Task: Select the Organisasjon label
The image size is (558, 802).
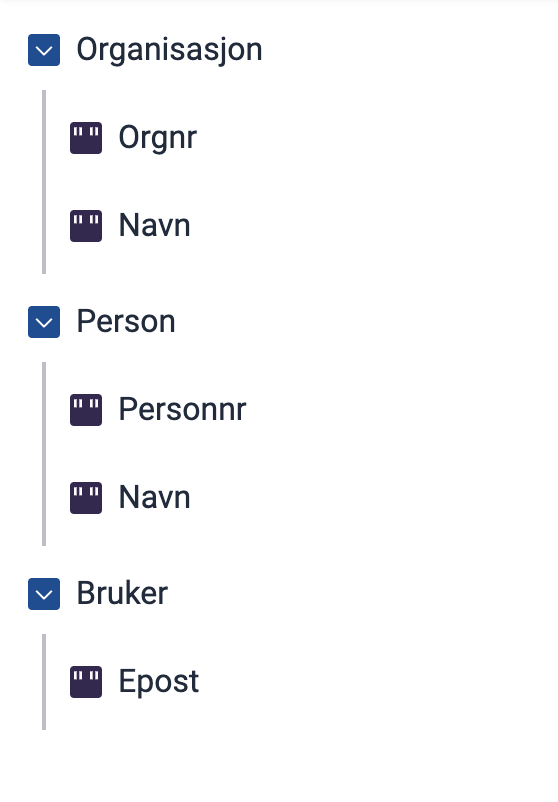Action: 169,51
